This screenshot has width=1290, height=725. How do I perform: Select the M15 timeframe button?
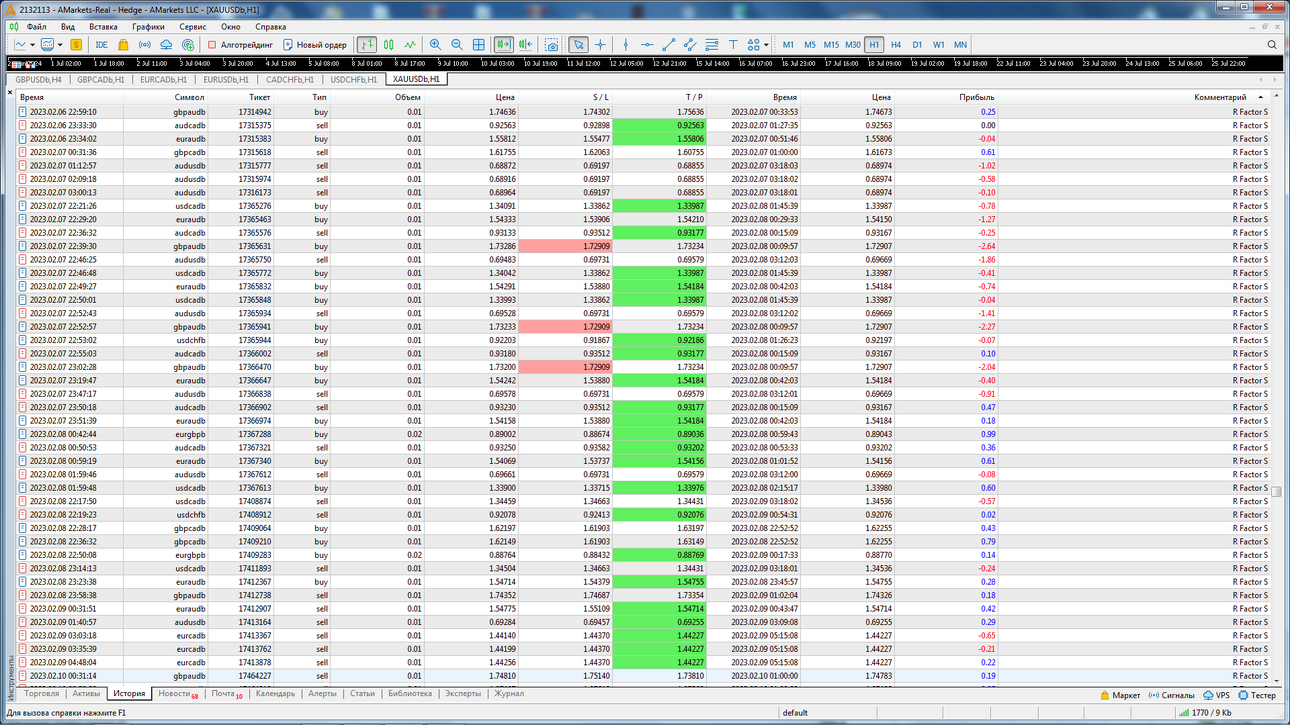pyautogui.click(x=831, y=45)
